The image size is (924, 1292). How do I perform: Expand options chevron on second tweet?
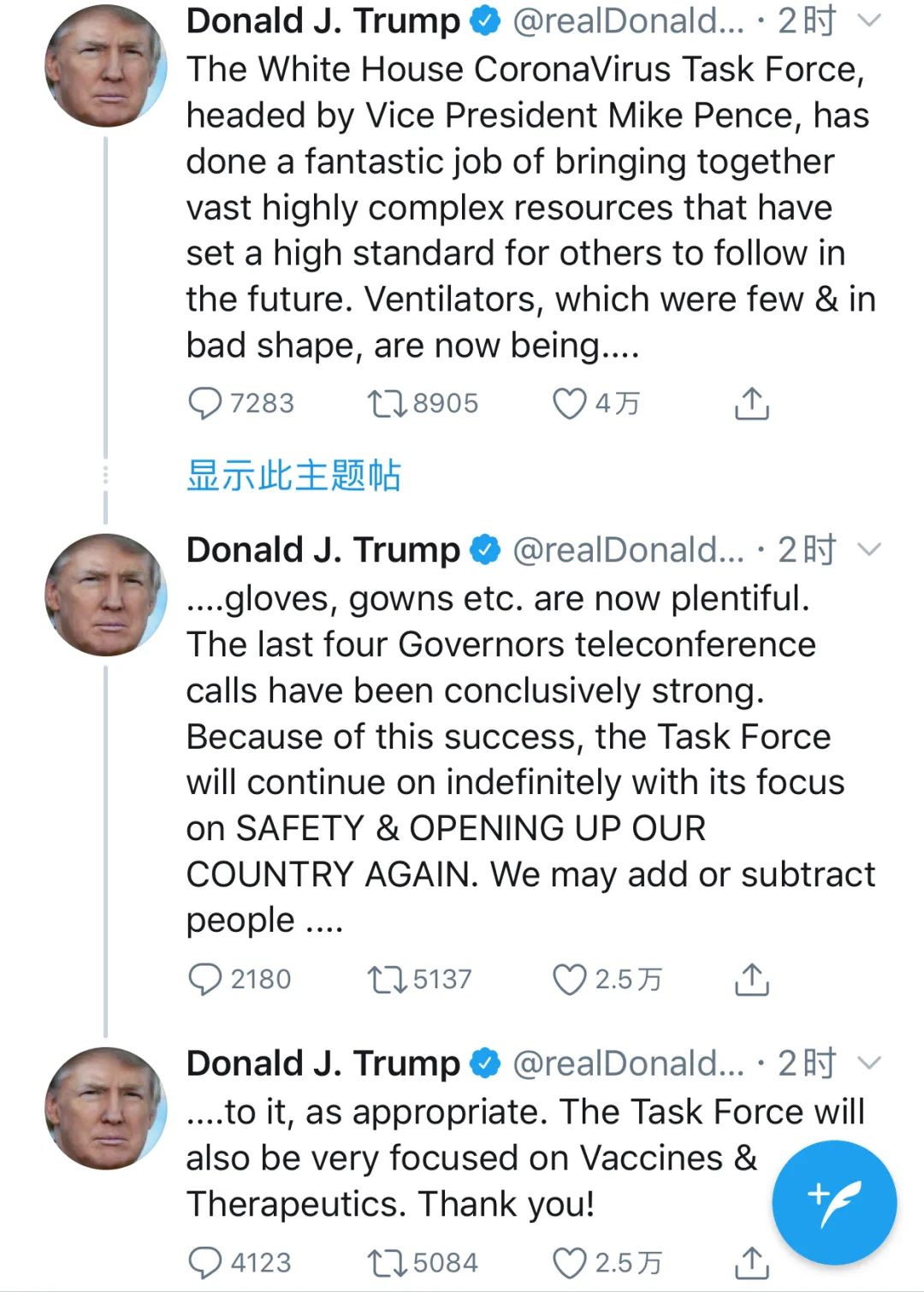click(x=868, y=549)
